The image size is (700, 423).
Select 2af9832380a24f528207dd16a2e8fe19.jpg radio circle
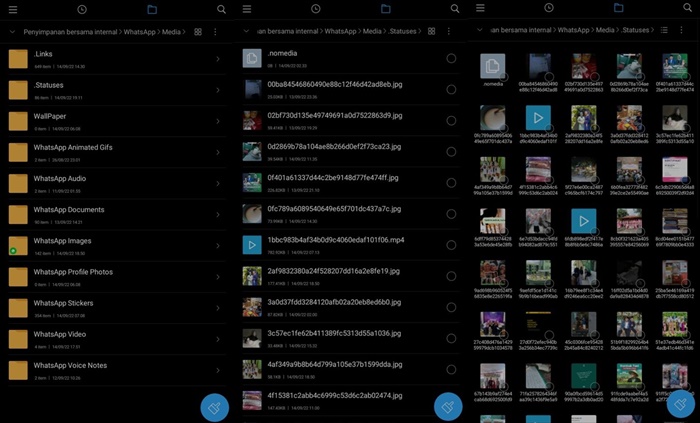click(451, 276)
